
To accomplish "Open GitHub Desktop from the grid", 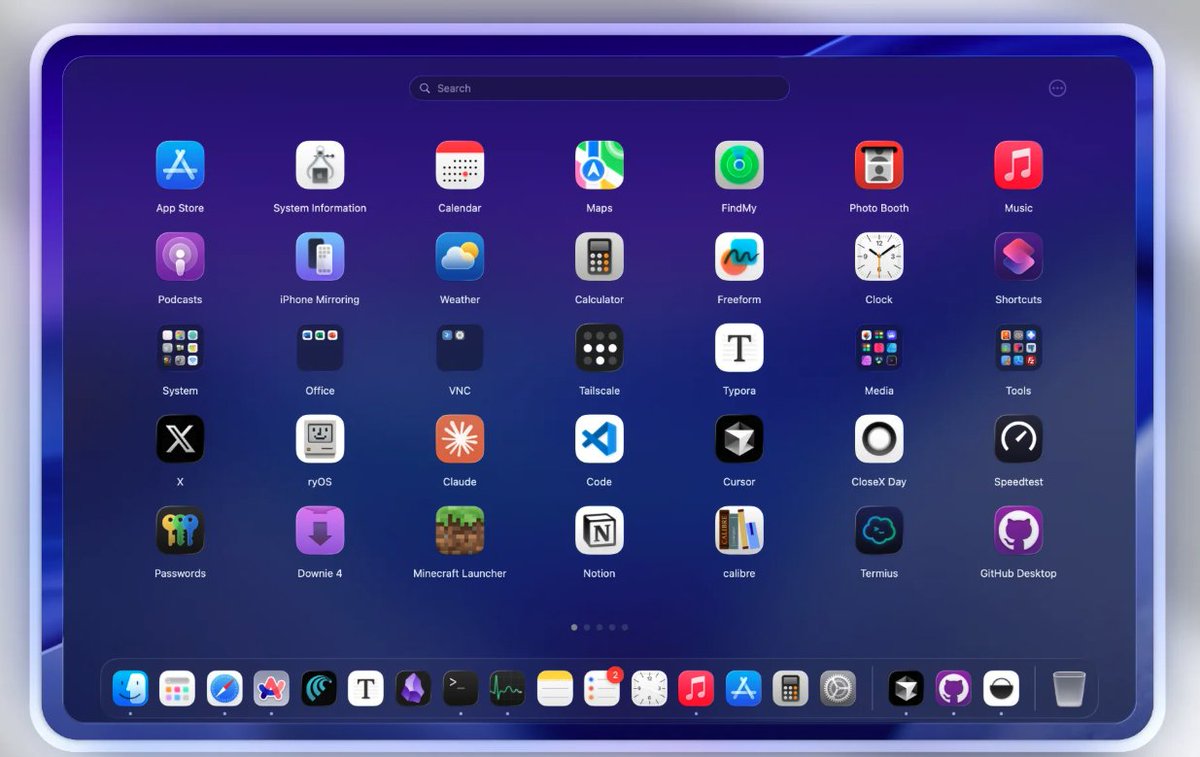I will point(1018,531).
